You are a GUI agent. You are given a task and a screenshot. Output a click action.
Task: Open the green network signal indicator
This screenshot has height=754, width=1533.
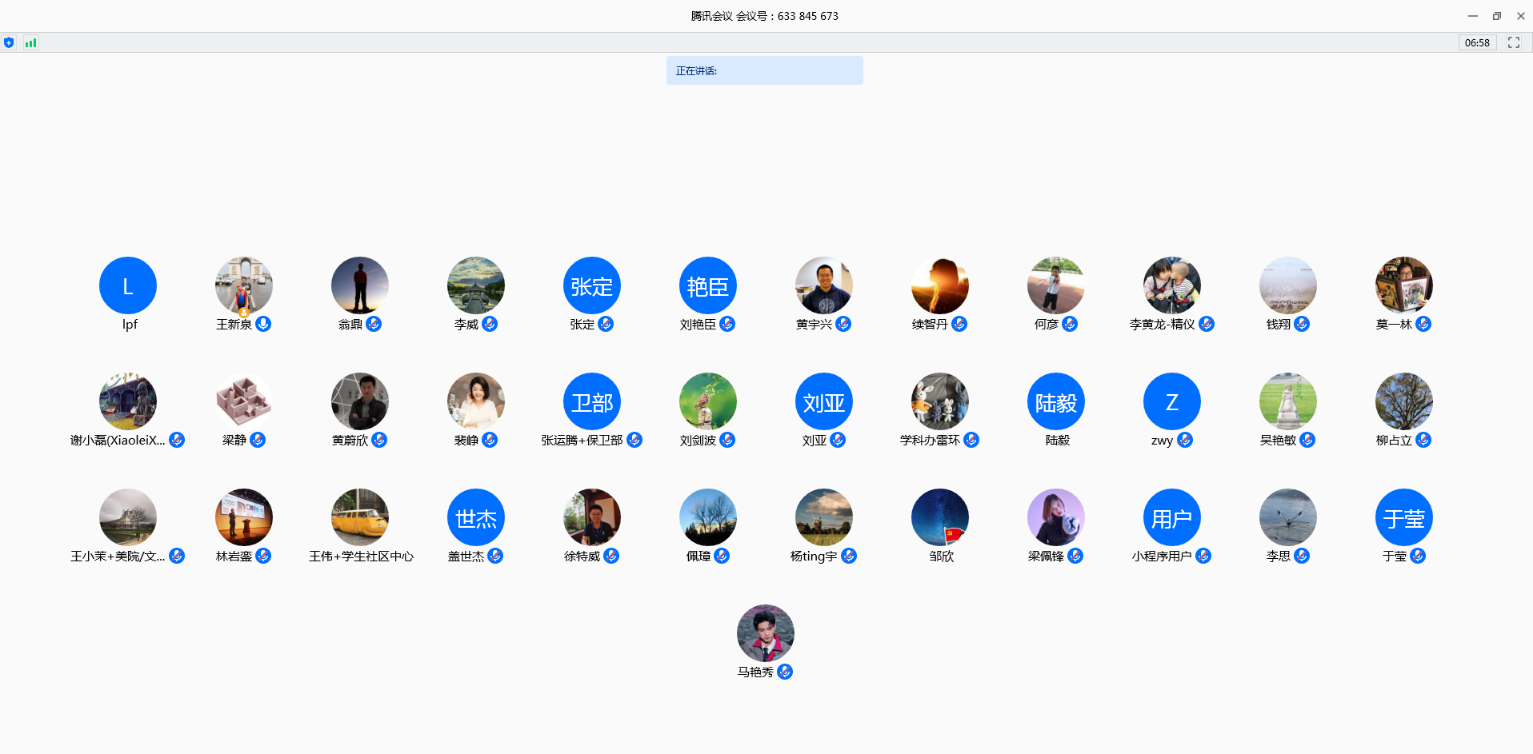tap(30, 43)
